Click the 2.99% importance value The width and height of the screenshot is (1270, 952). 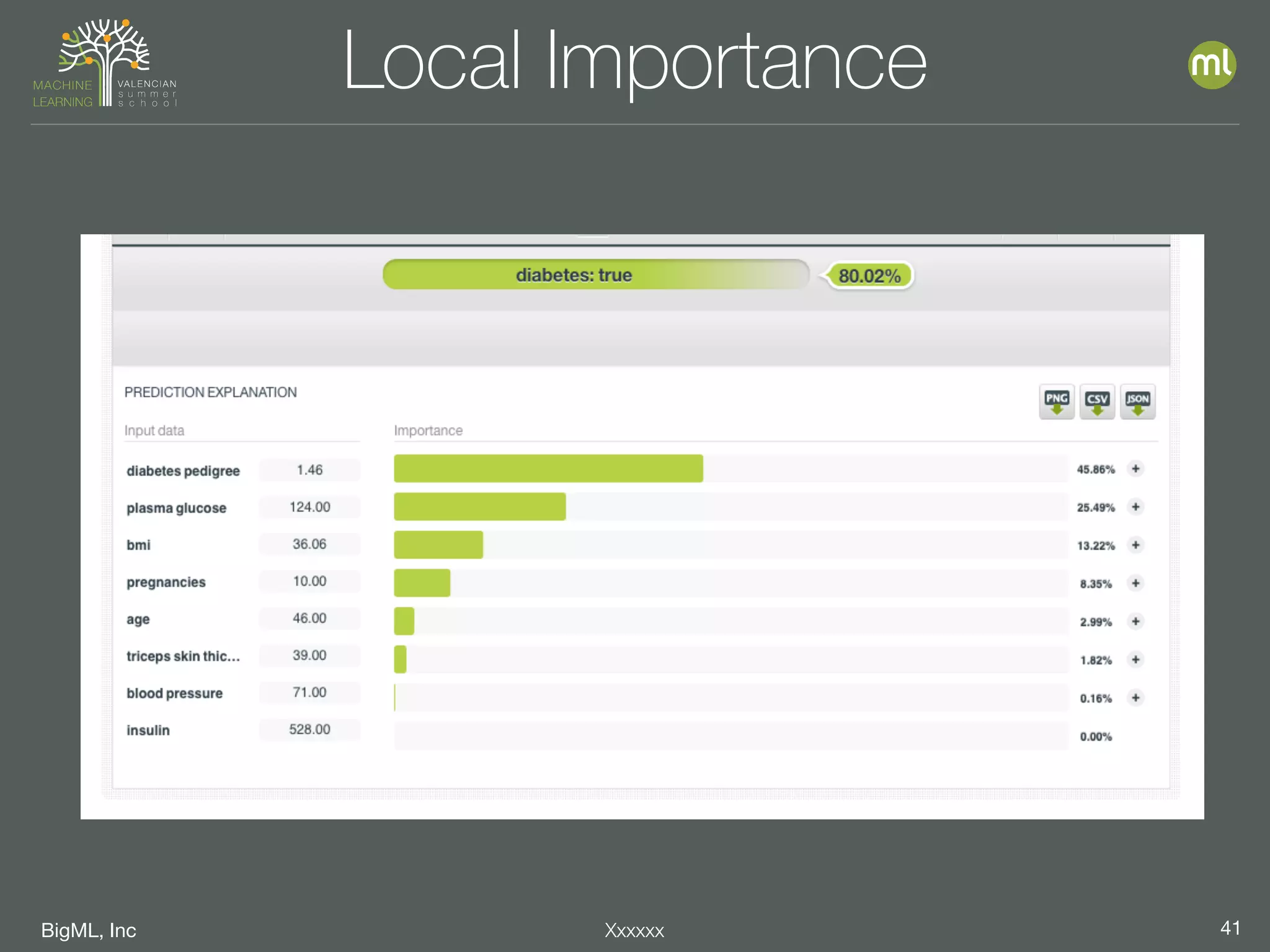1096,622
